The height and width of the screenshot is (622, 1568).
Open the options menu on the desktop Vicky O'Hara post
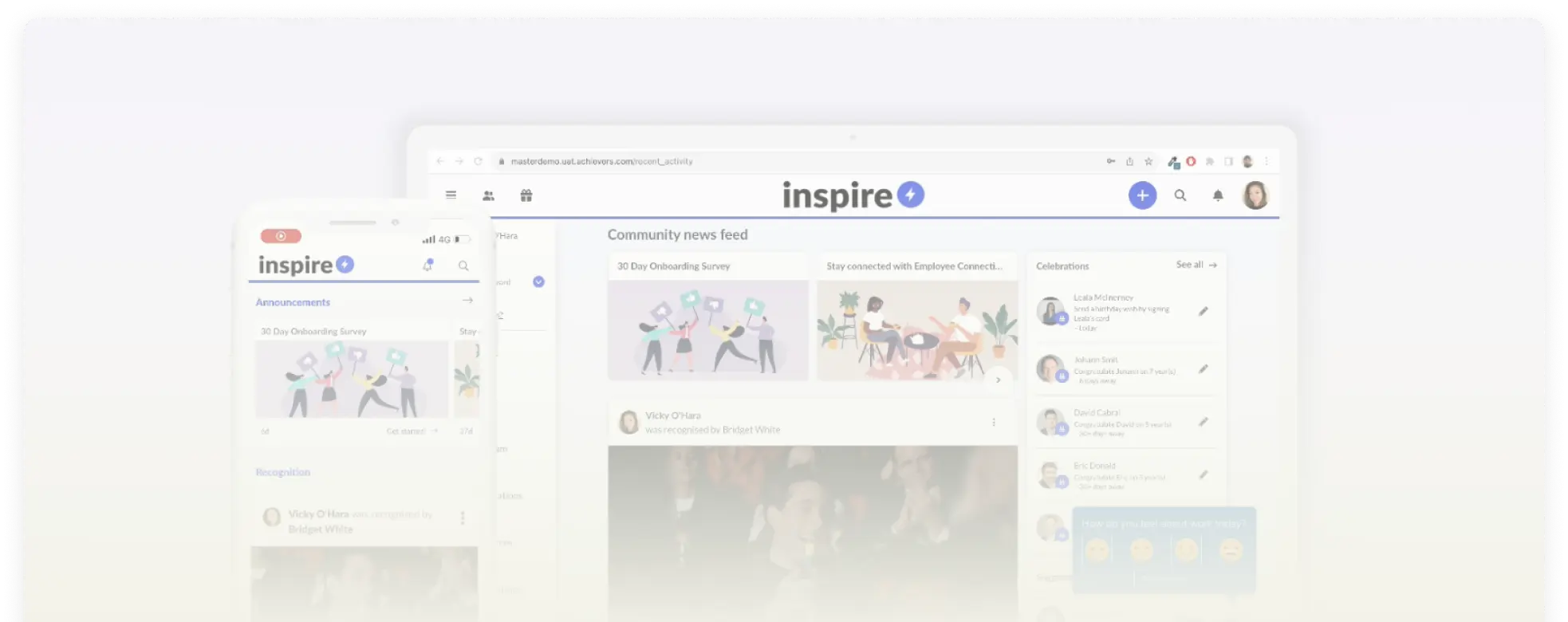[x=994, y=422]
